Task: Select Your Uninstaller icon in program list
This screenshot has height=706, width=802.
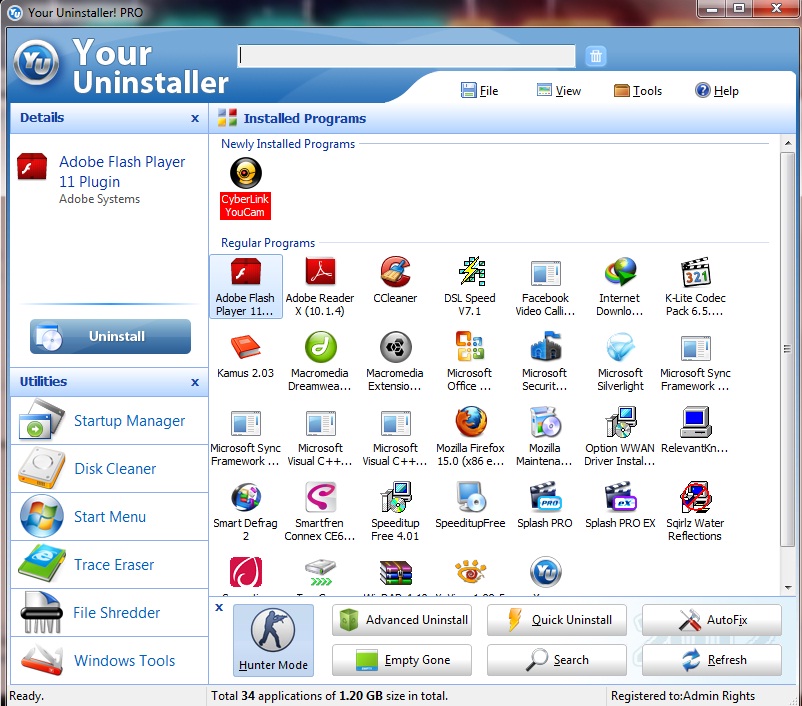Action: pos(546,572)
